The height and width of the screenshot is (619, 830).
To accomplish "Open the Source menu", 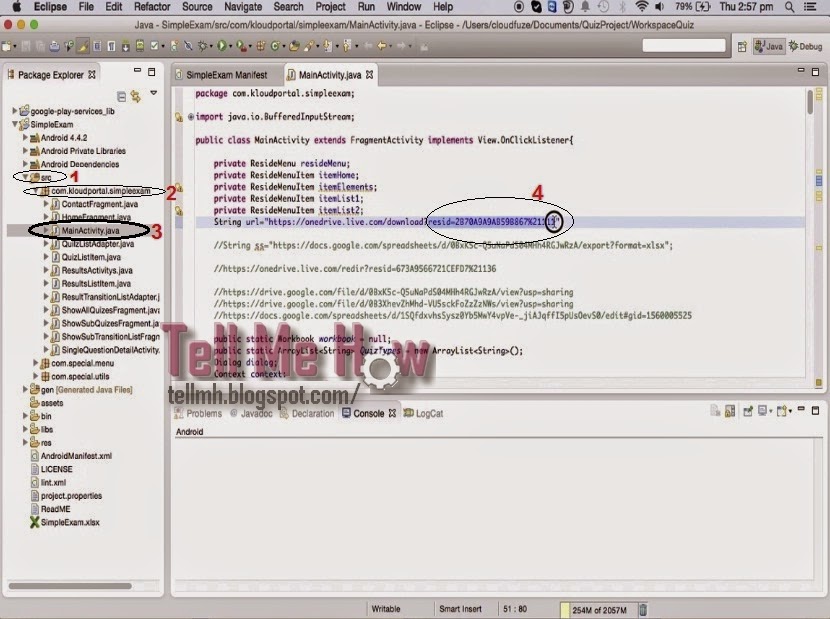I will [197, 7].
